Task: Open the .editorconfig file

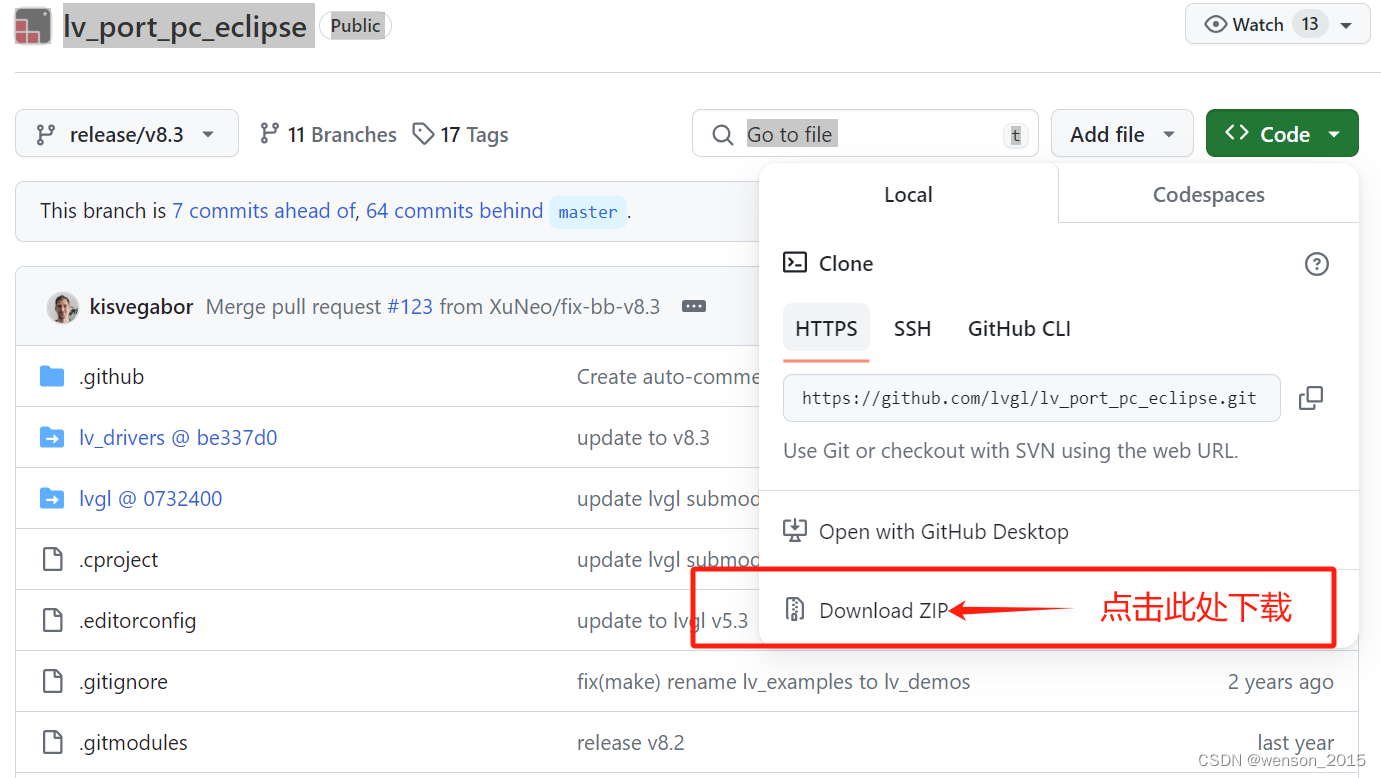Action: point(137,621)
